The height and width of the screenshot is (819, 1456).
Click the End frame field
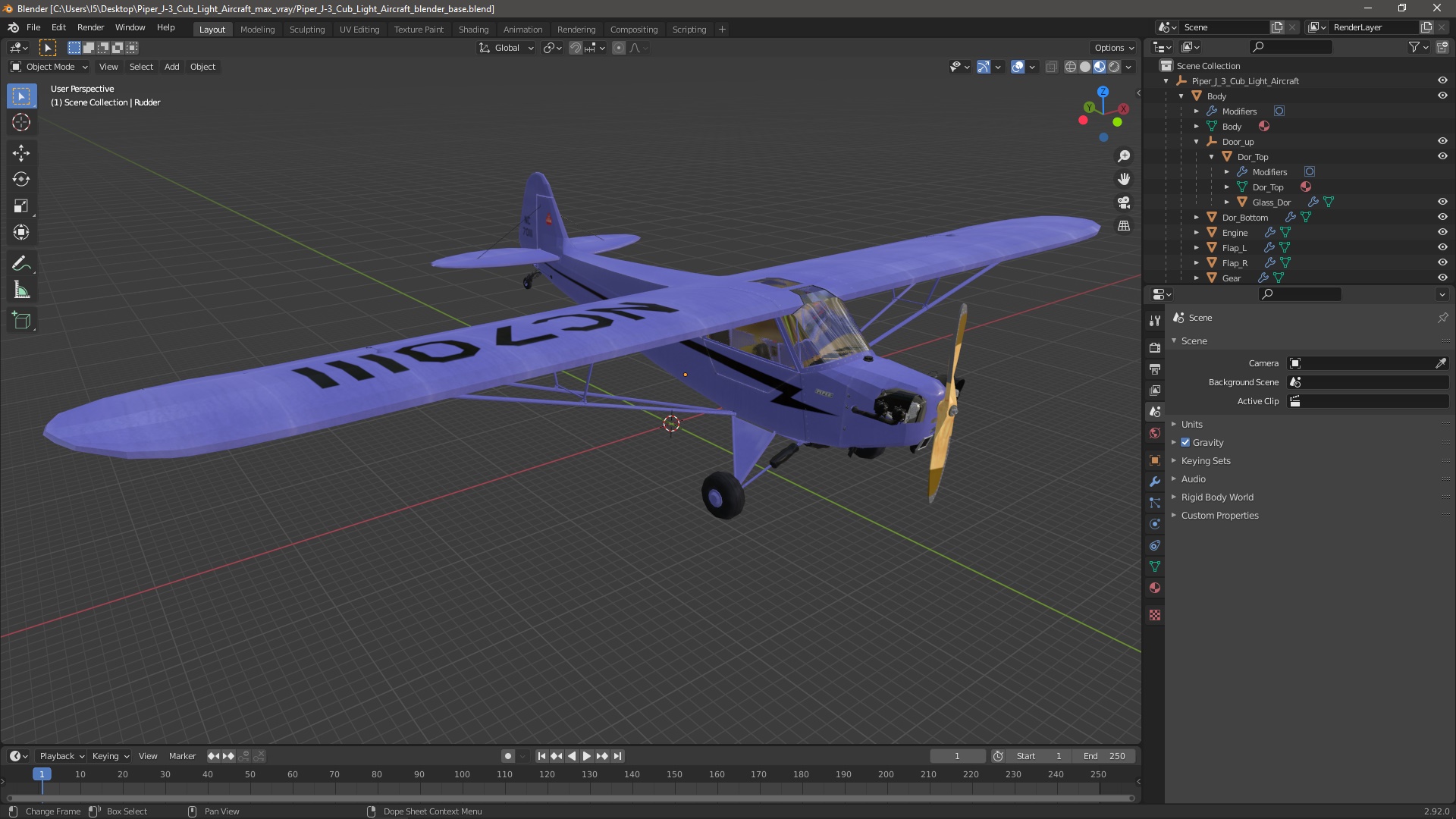[x=1106, y=756]
